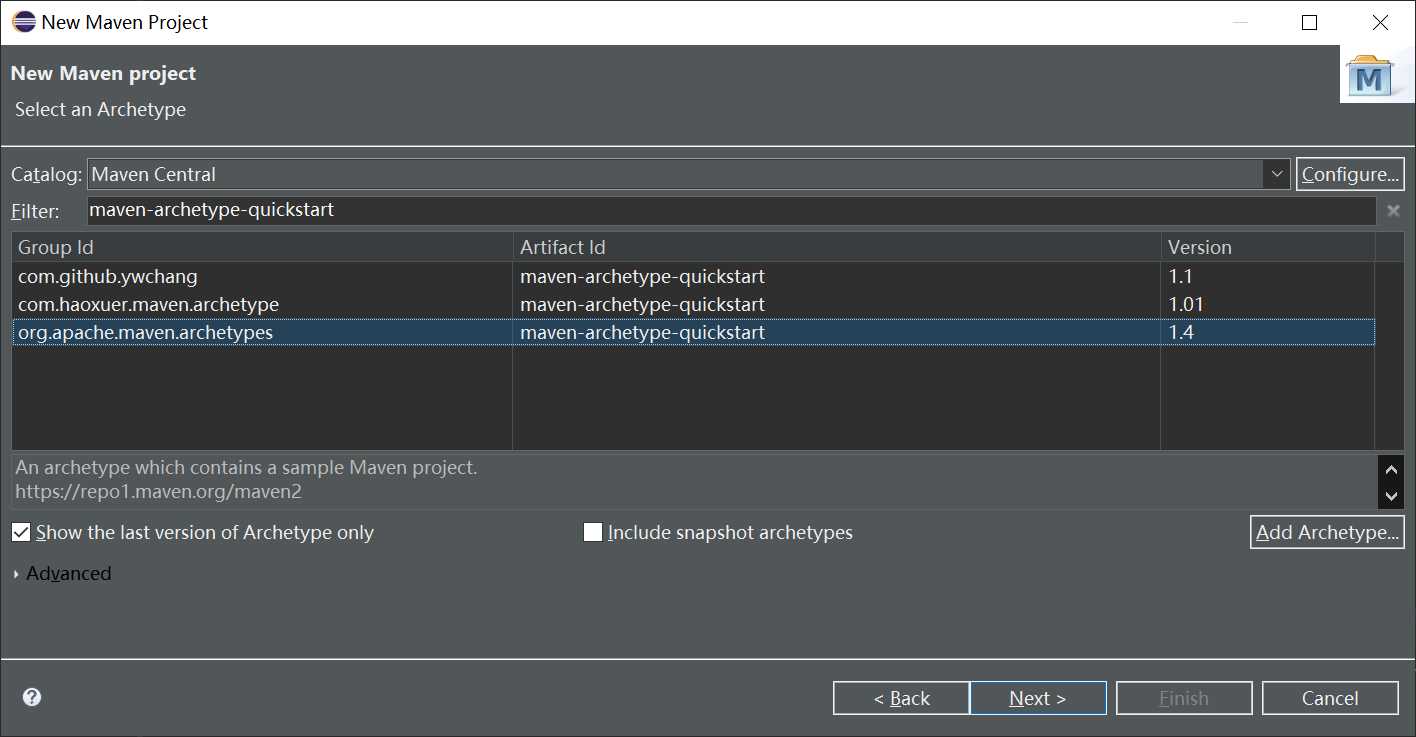Click into the Filter text field

click(731, 211)
